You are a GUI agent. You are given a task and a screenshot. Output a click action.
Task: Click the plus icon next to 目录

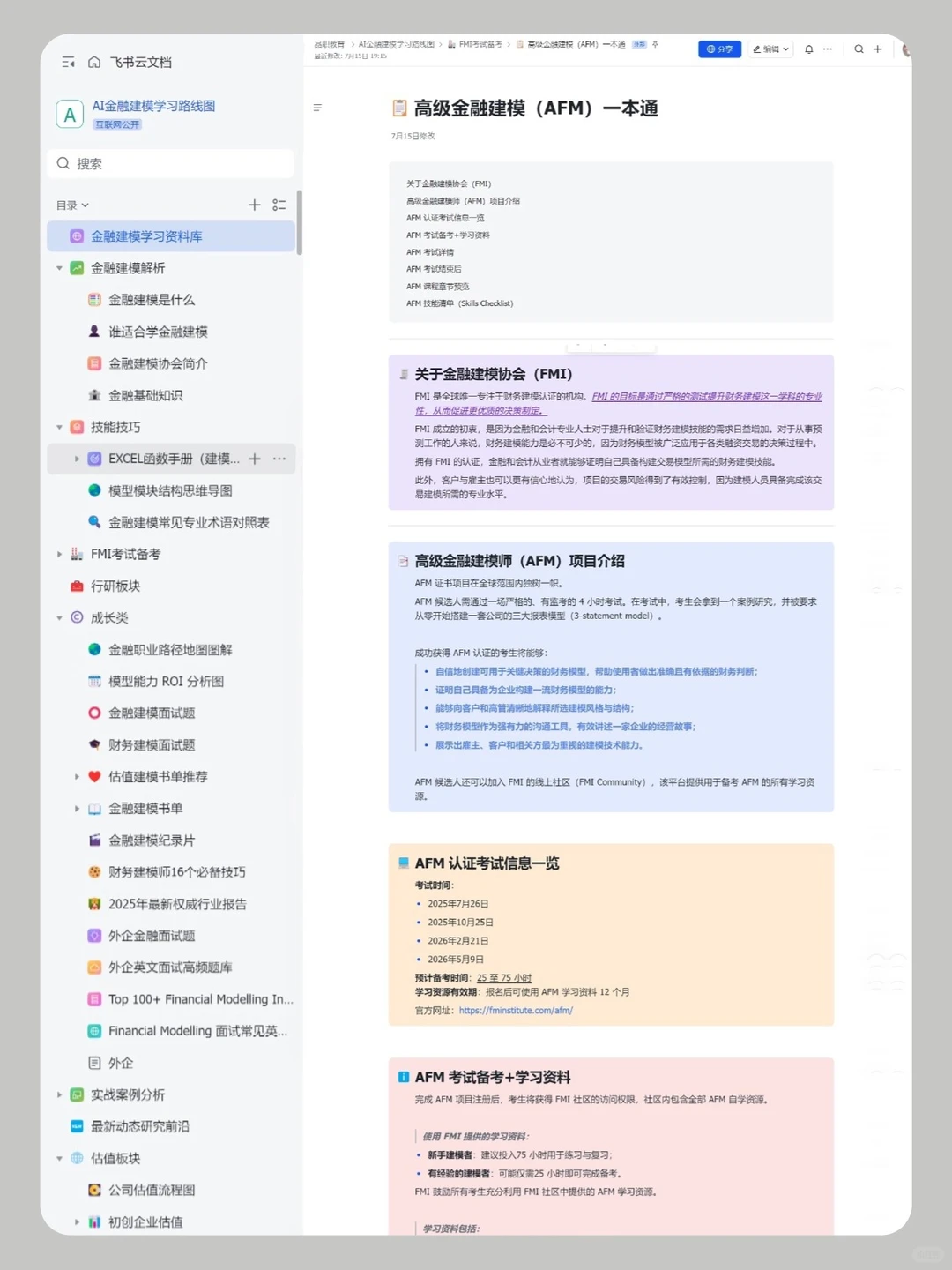coord(254,205)
